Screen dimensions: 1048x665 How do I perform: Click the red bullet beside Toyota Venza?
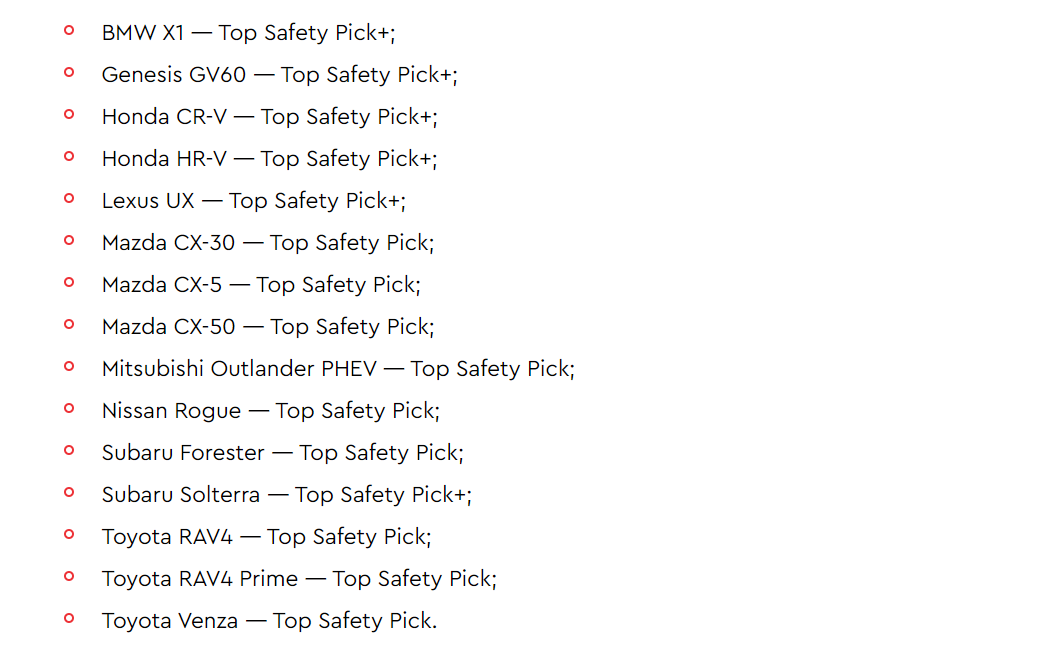coord(69,618)
